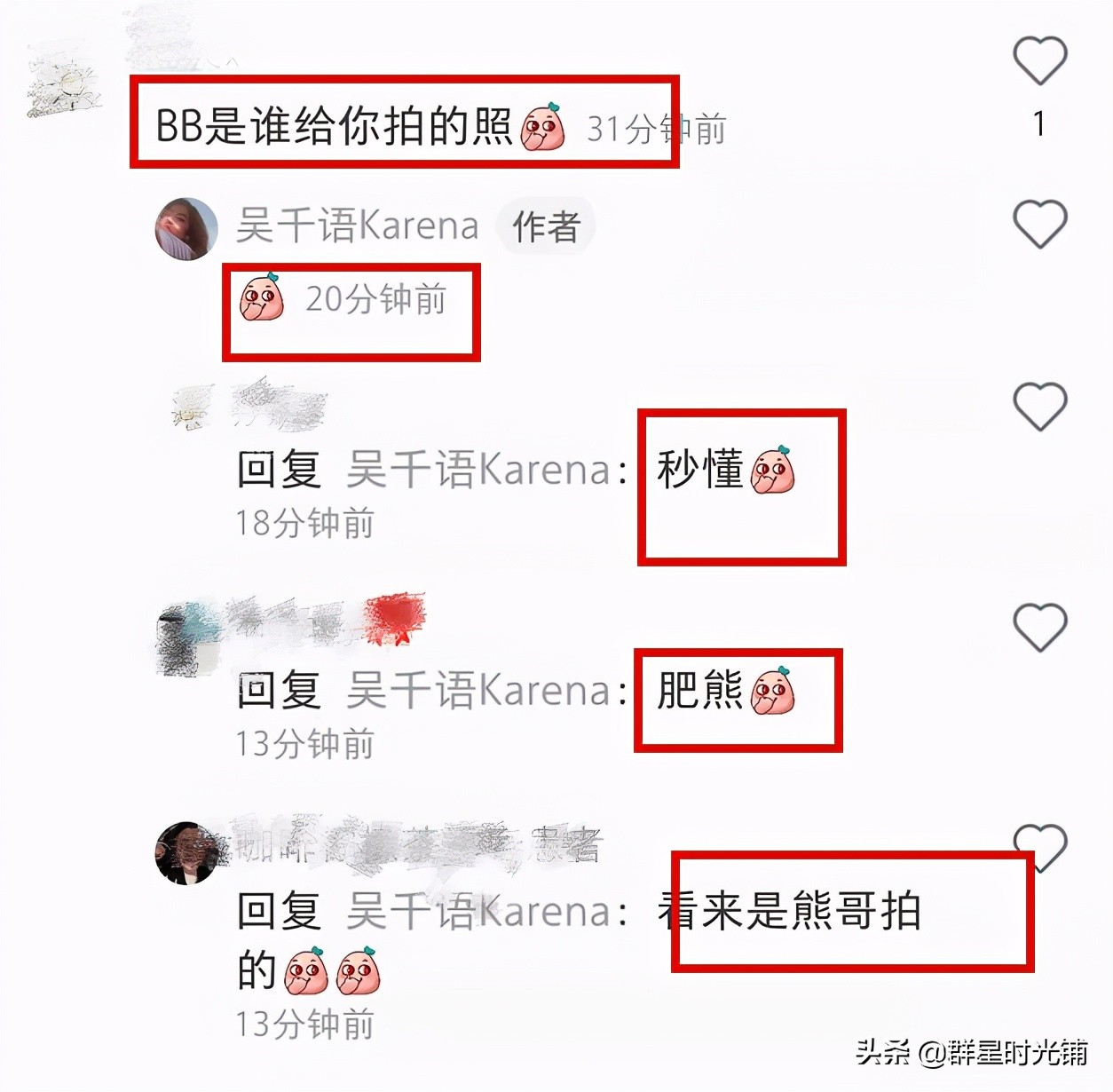Tap the '作者' author badge
Viewport: 1113px width, 1092px height.
546,226
